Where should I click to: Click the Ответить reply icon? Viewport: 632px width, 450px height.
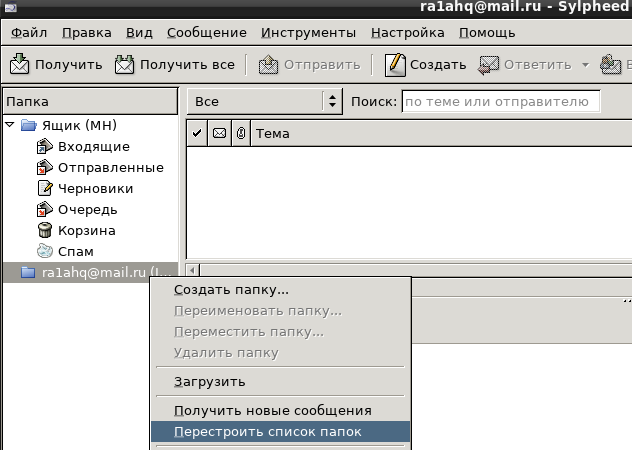[489, 65]
